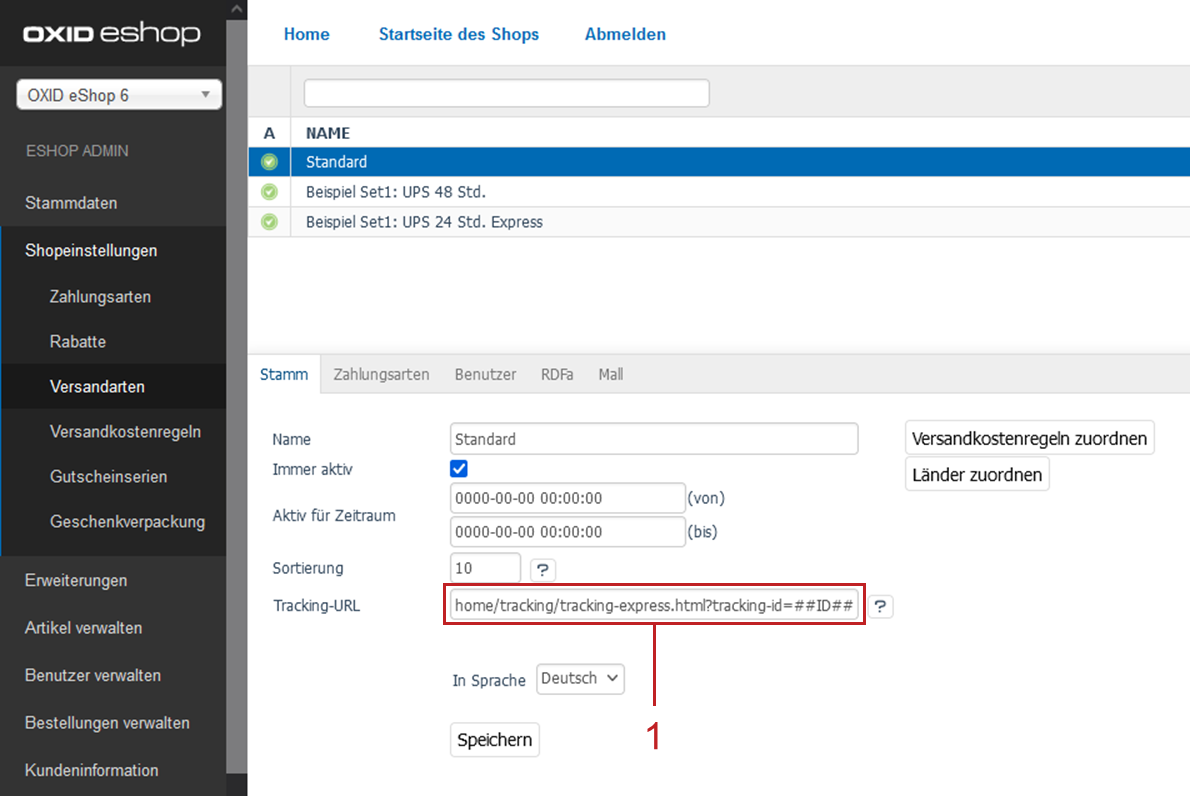Viewport: 1190px width, 796px height.
Task: Click the Tracking-URL input field
Action: click(x=653, y=606)
